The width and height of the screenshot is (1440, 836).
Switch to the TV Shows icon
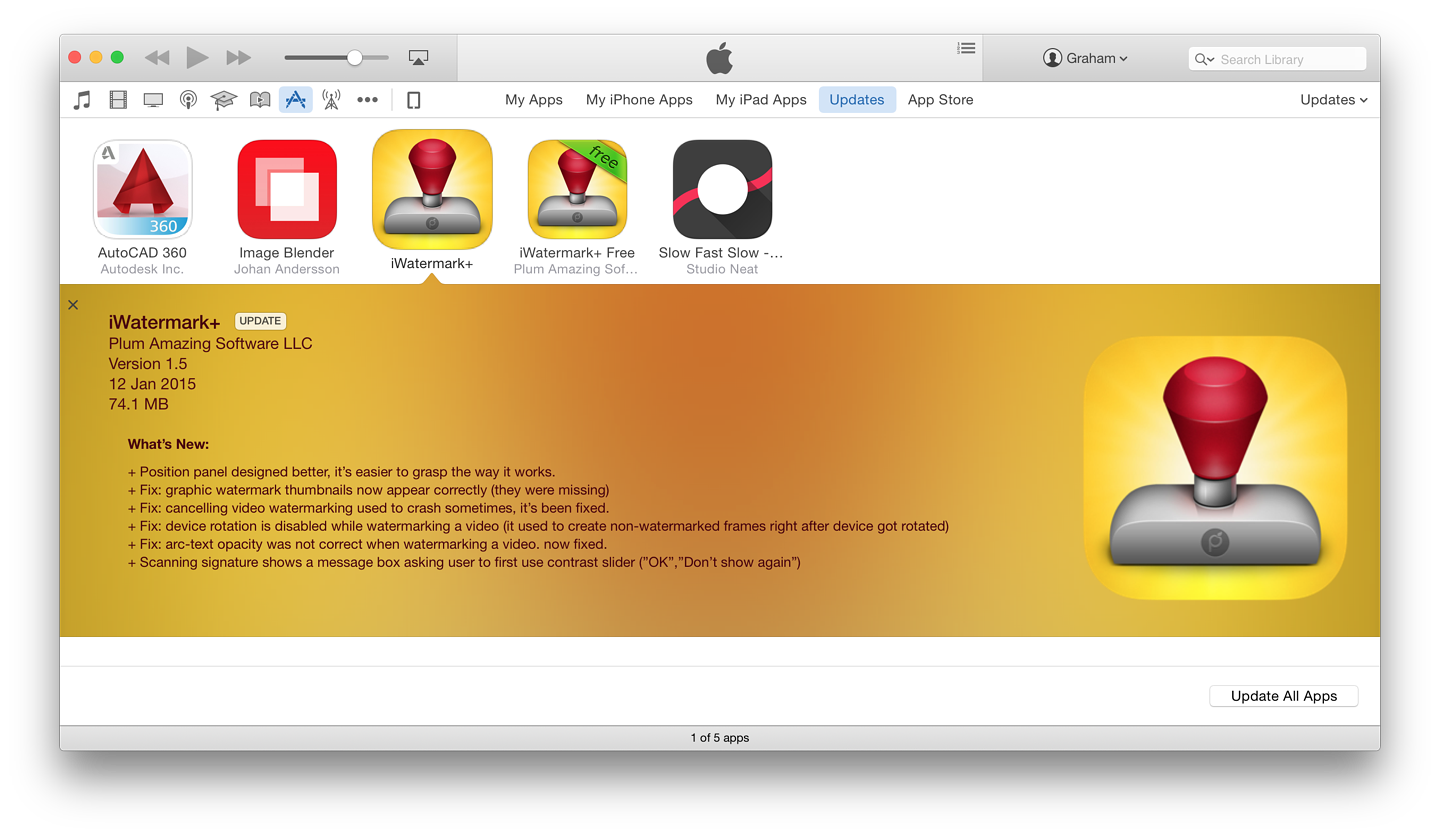(153, 100)
